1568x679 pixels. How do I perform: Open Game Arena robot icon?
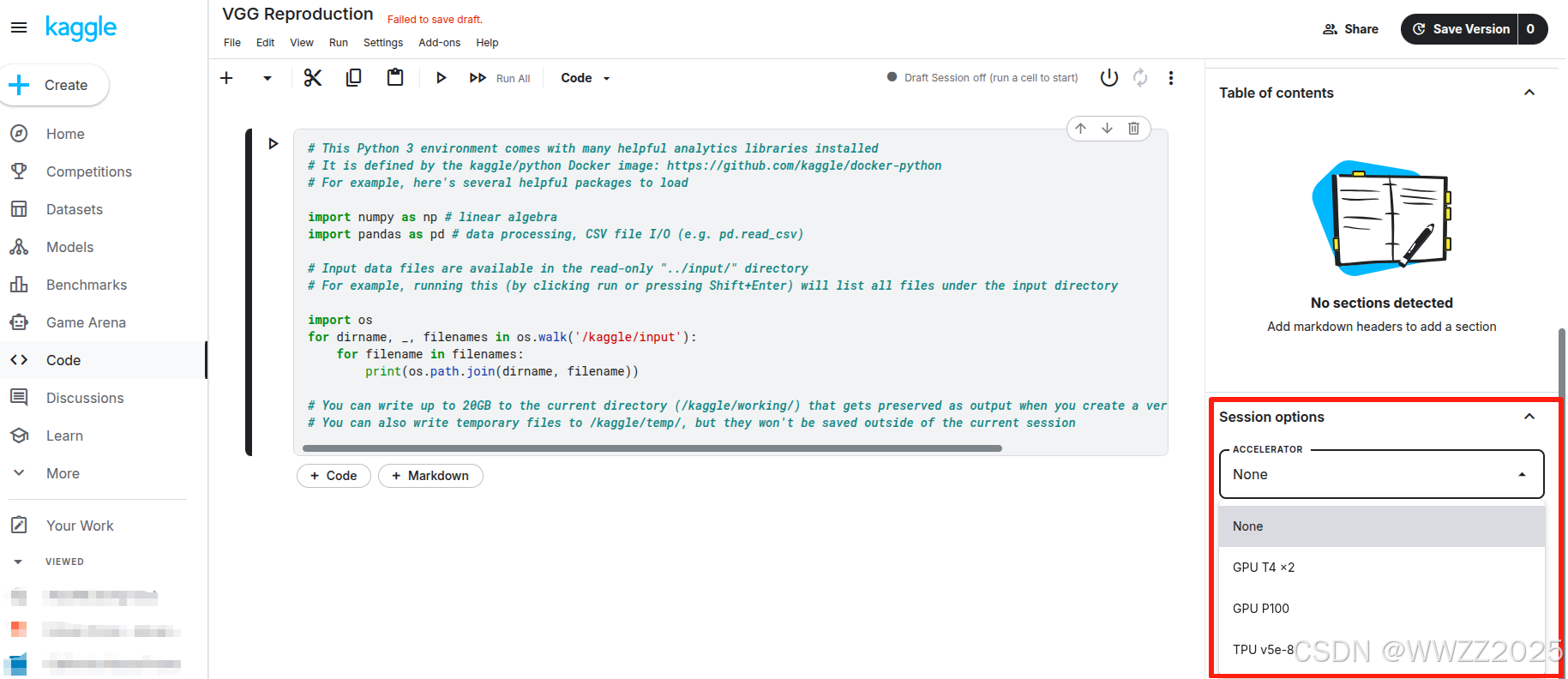19,322
